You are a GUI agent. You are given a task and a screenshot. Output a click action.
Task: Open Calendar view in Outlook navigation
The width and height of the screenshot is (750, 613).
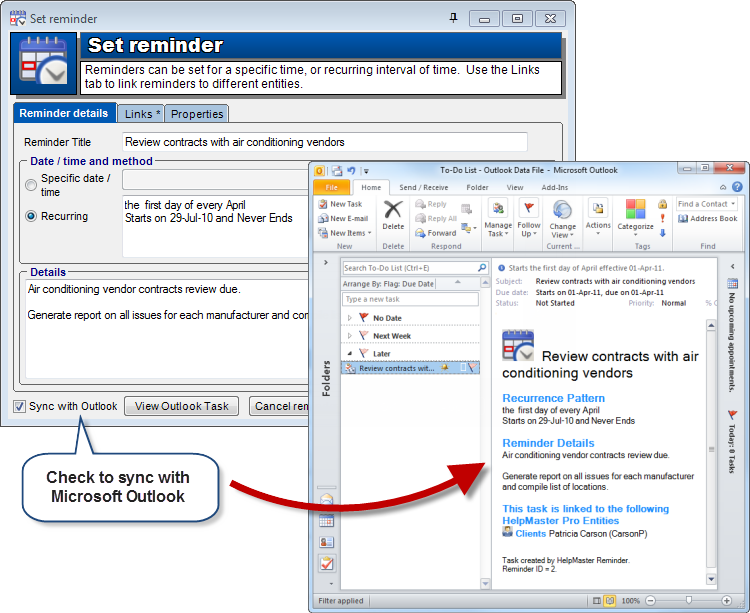pos(327,521)
